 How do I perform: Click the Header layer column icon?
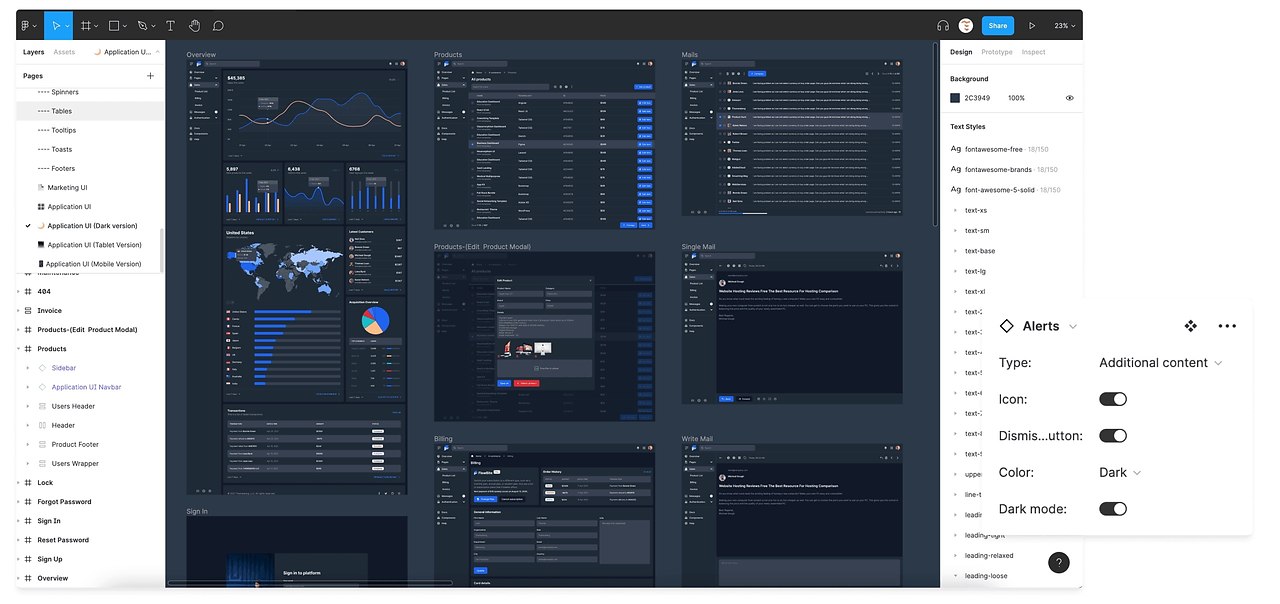pos(42,425)
